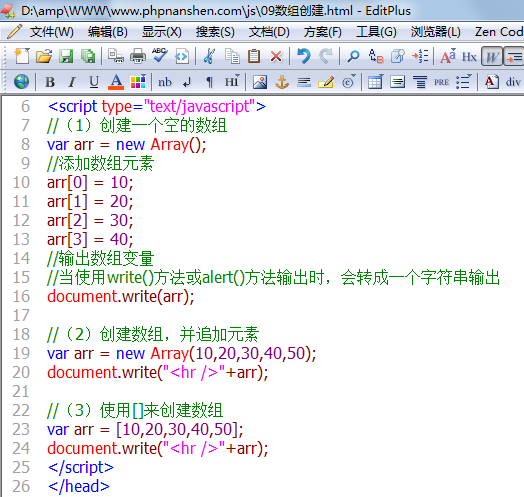
Task: Apply underline with the U icon
Action: [x=94, y=82]
